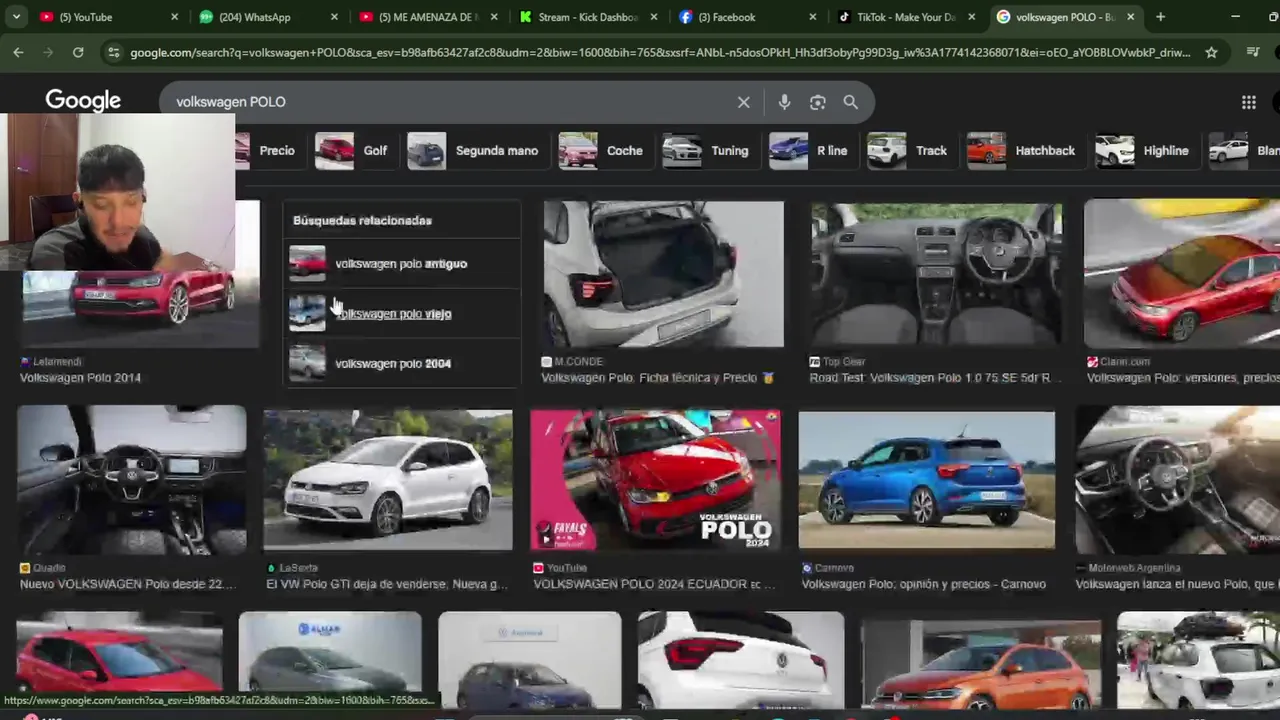Open Ficha técnica y Precio result

pos(657,378)
